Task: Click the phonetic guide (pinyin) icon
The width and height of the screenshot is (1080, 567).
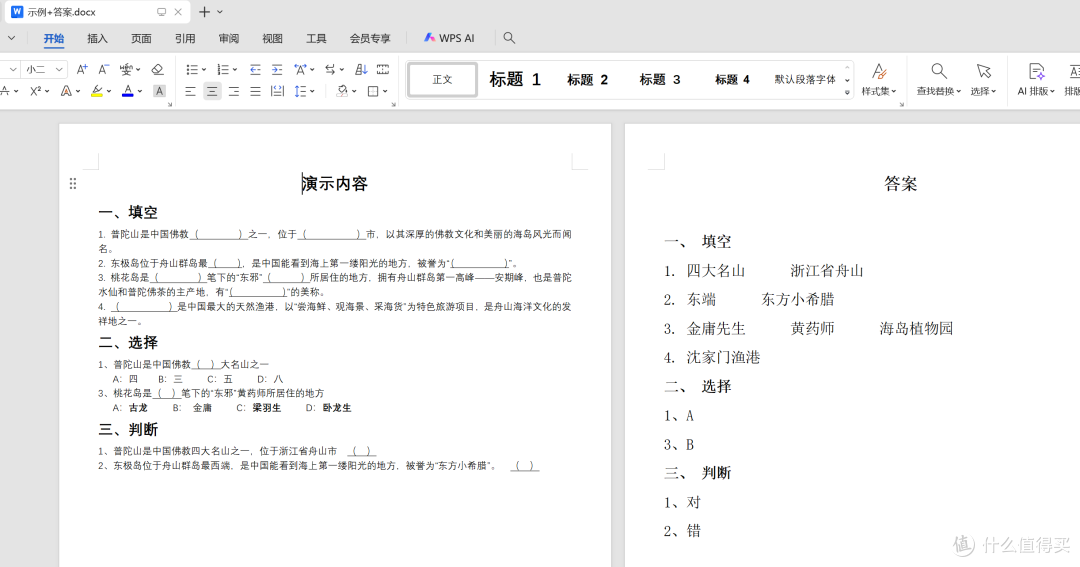Action: point(126,70)
